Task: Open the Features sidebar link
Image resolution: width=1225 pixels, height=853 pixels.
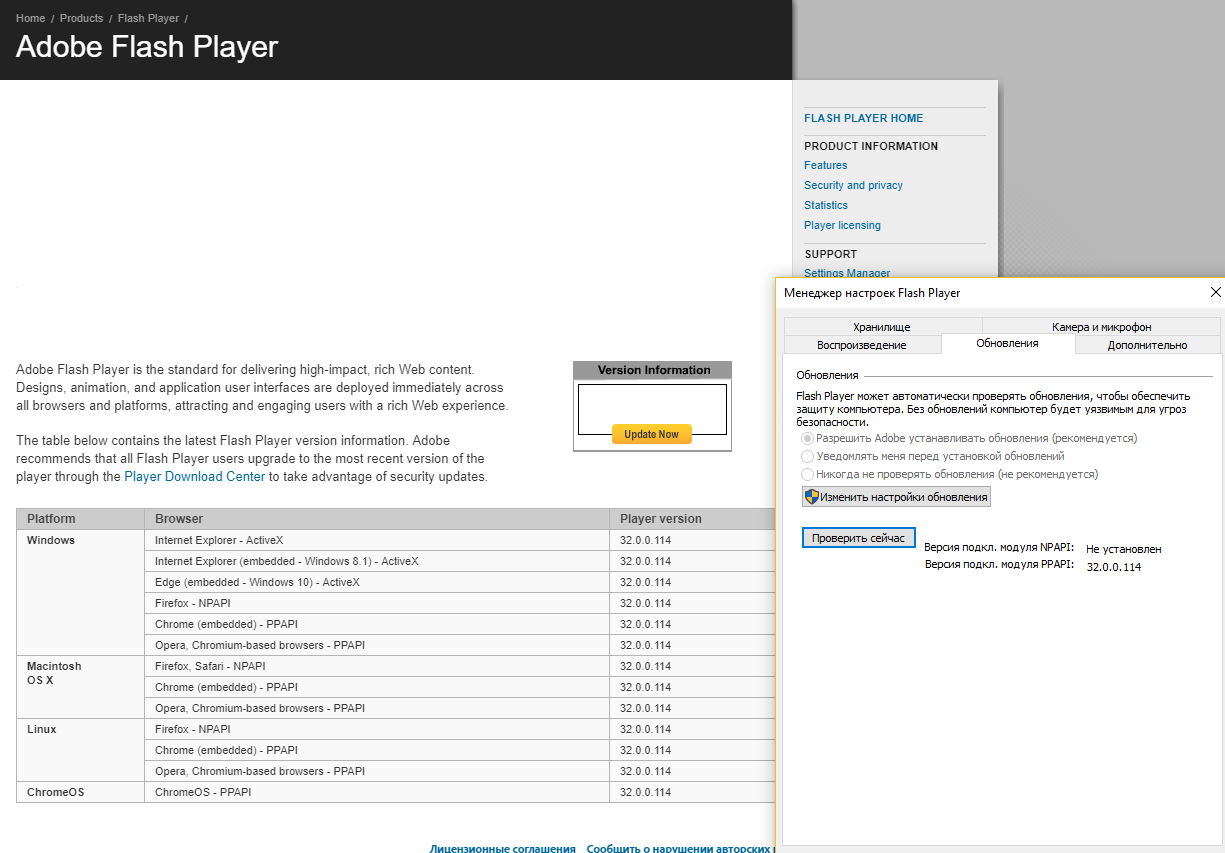Action: (x=826, y=165)
